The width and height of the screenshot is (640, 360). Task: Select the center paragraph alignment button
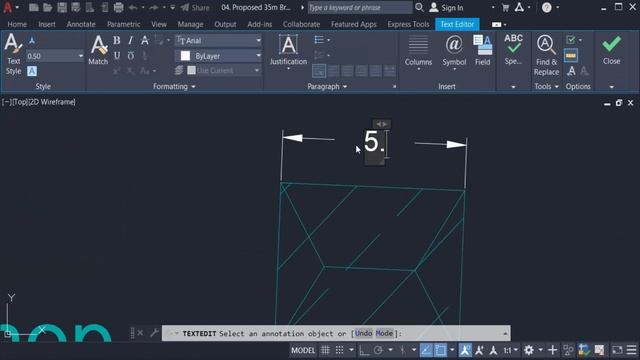click(x=347, y=71)
